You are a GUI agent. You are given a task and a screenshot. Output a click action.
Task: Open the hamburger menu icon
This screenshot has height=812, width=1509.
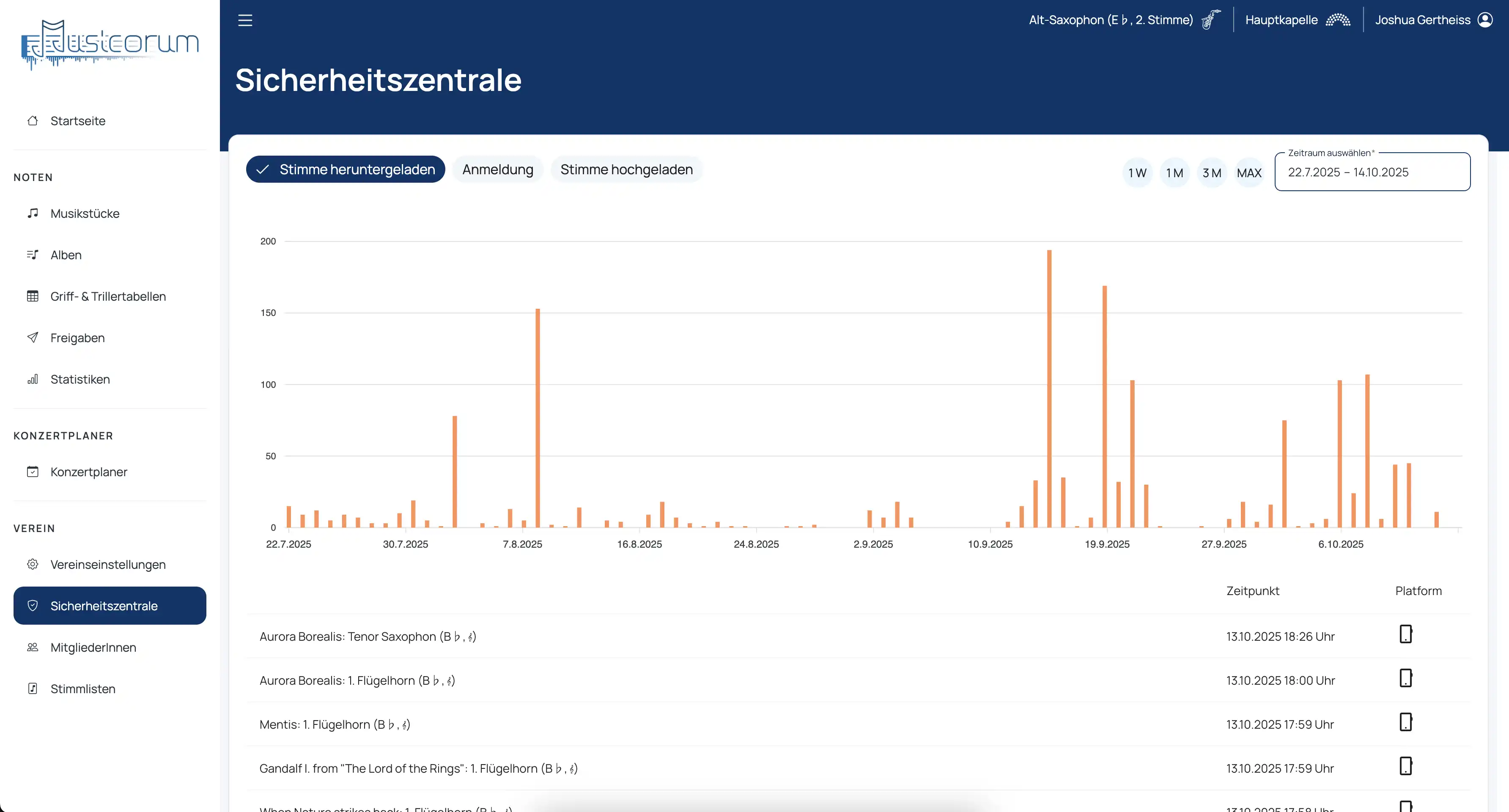[245, 20]
